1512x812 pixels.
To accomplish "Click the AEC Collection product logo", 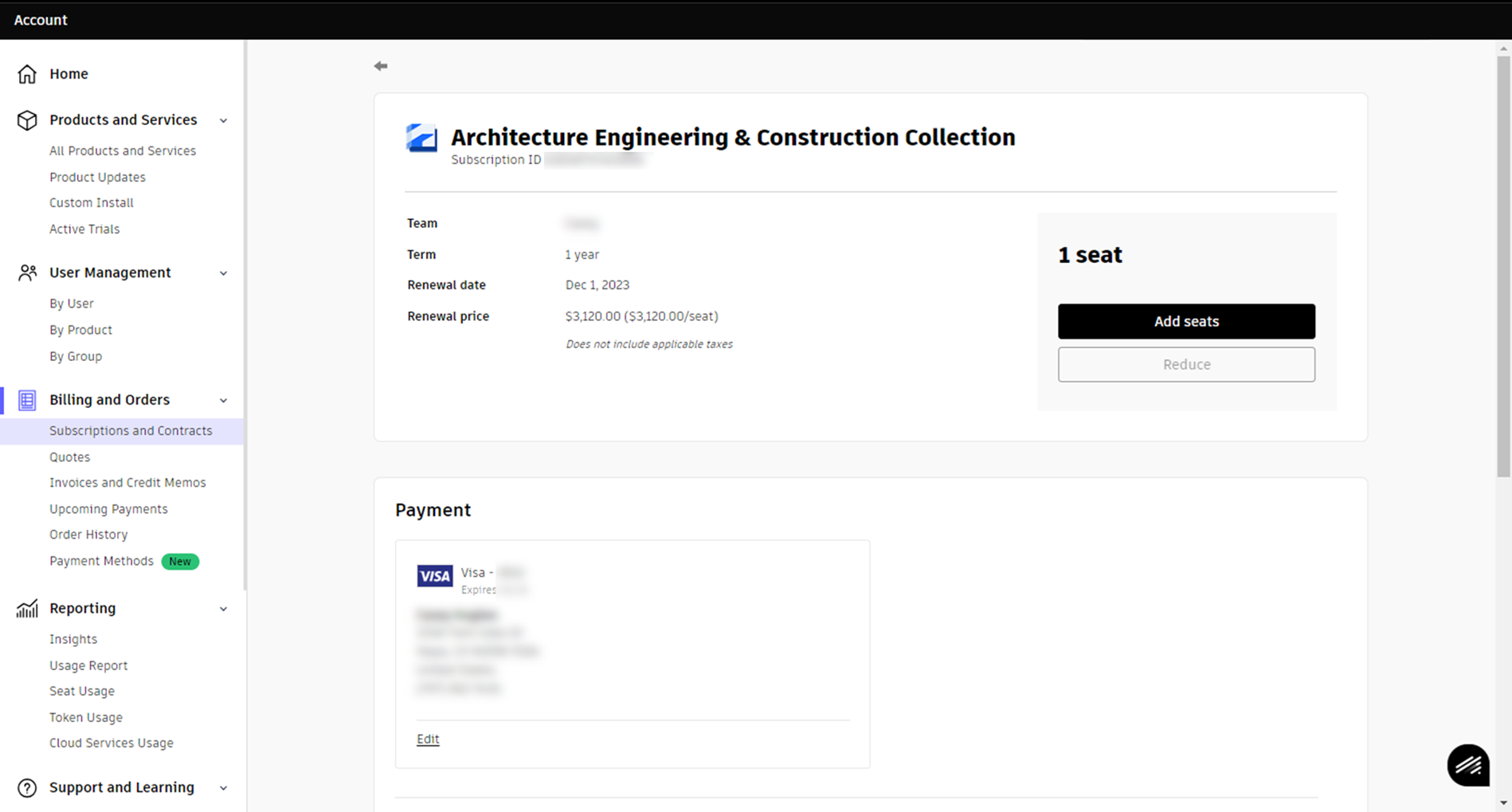I will pyautogui.click(x=421, y=138).
